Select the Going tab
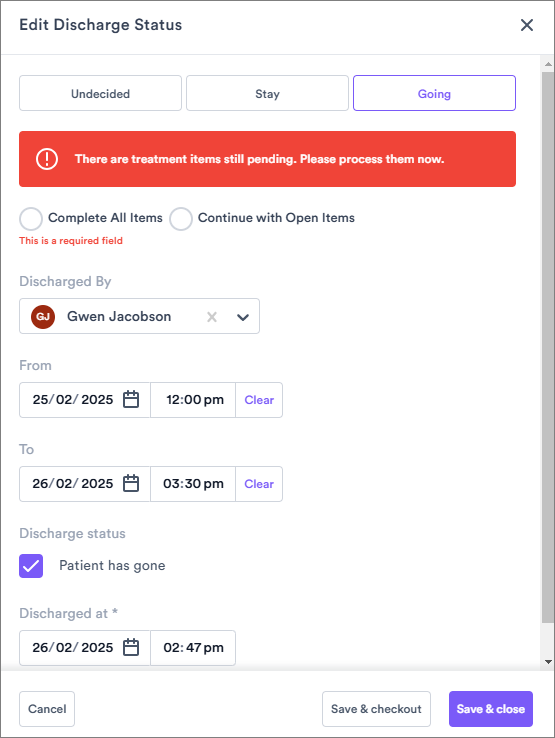 coord(434,93)
